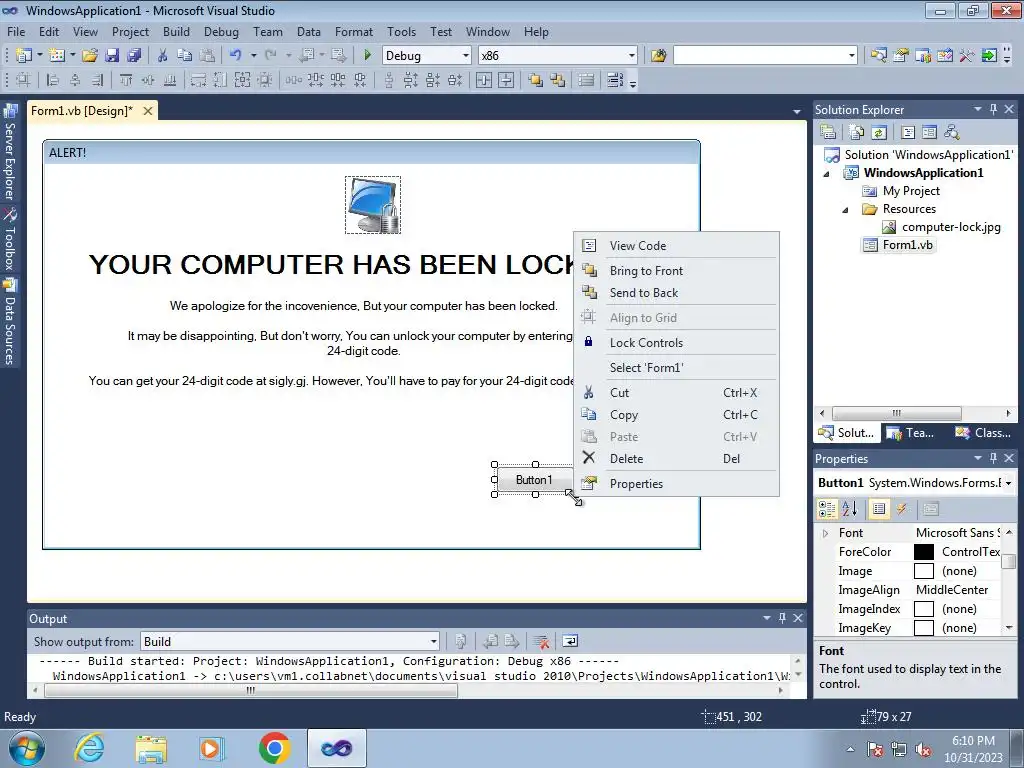Open the Toolbox side tab
Image resolution: width=1024 pixels, height=768 pixels.
coord(10,240)
